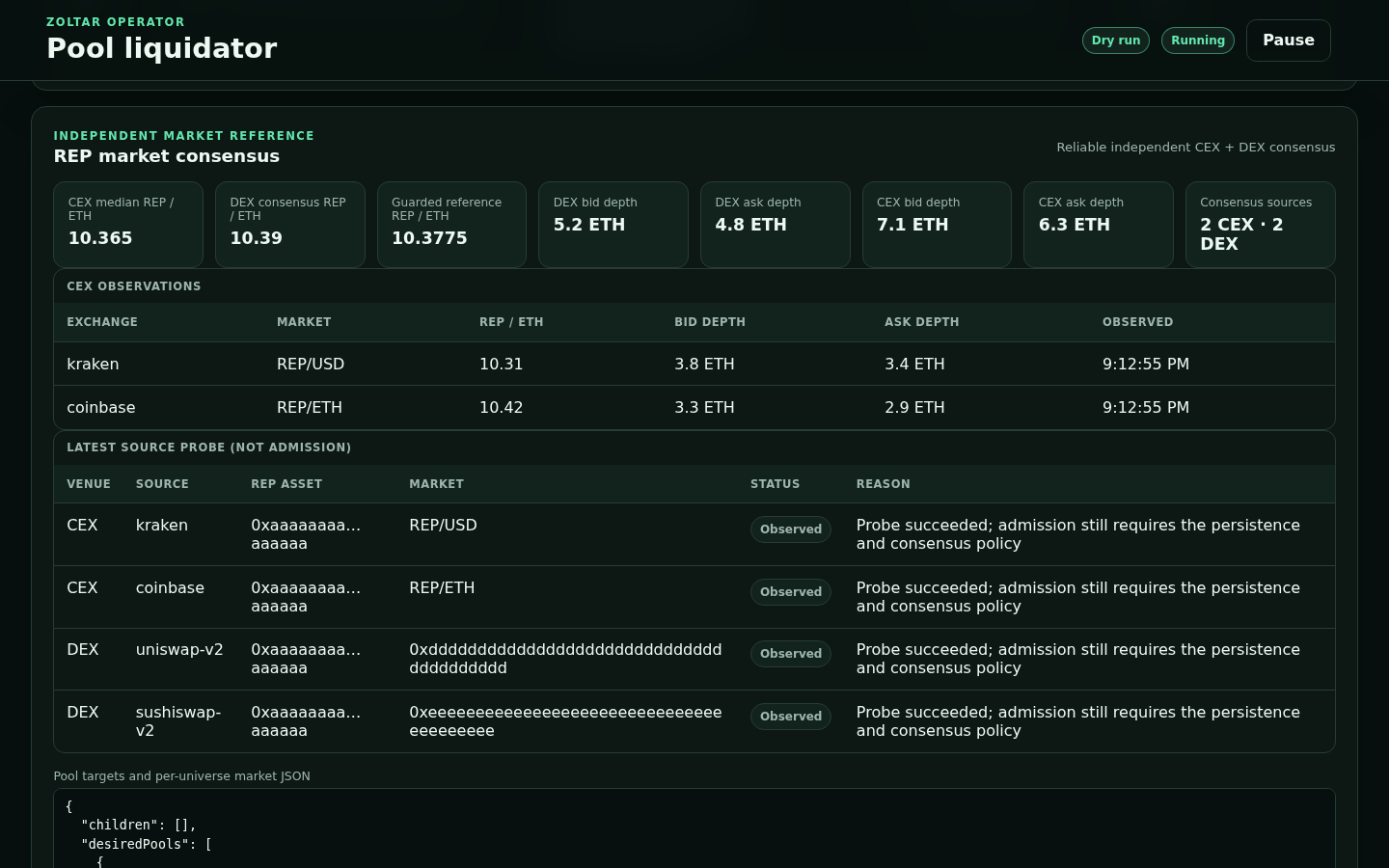
Task: Select the uniswap-v2 source name
Action: (x=179, y=650)
